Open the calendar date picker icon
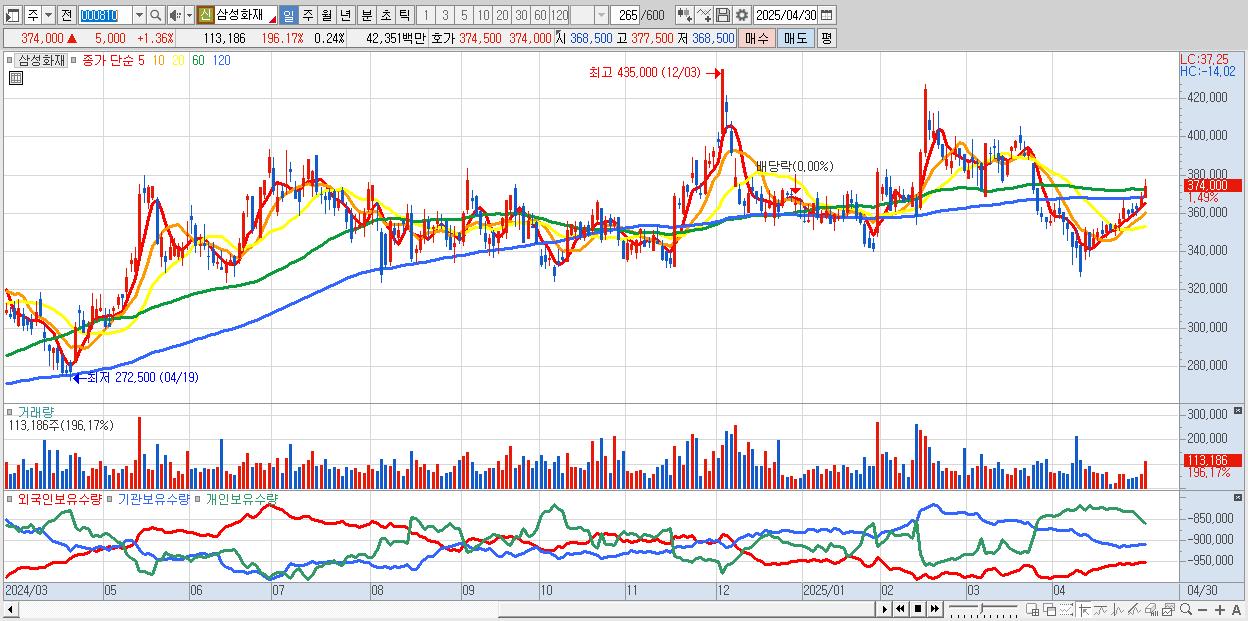Image resolution: width=1248 pixels, height=621 pixels. tap(827, 16)
